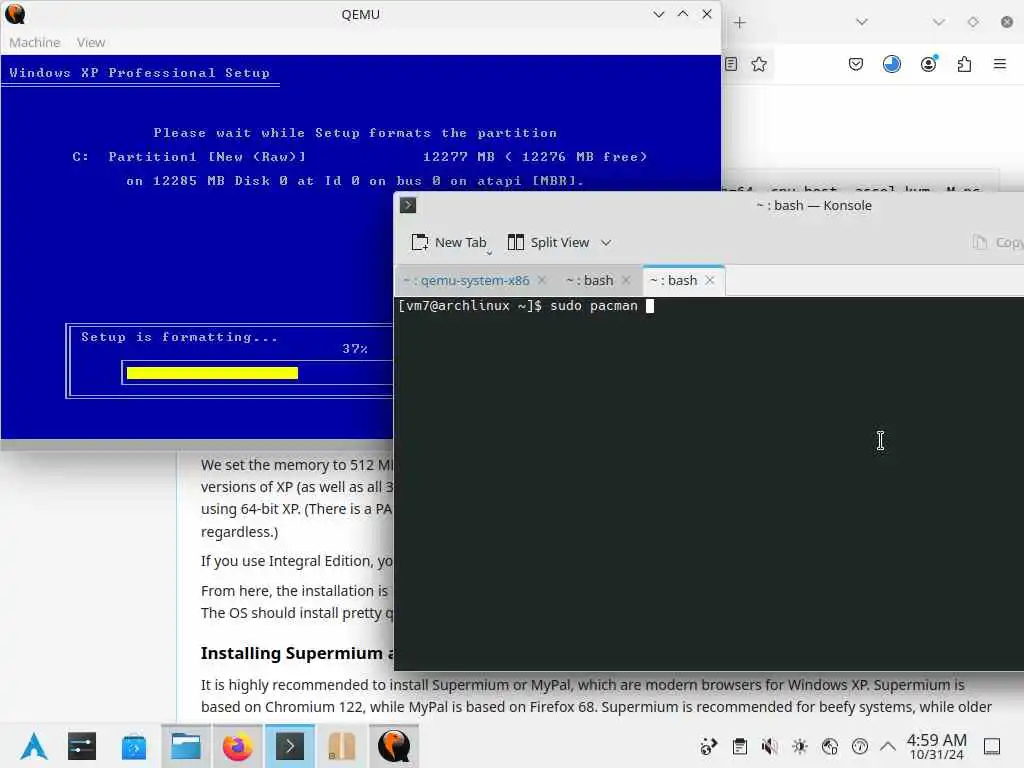The width and height of the screenshot is (1024, 768).
Task: Click the 'From here, the installation is' line
Action: [x=295, y=591]
